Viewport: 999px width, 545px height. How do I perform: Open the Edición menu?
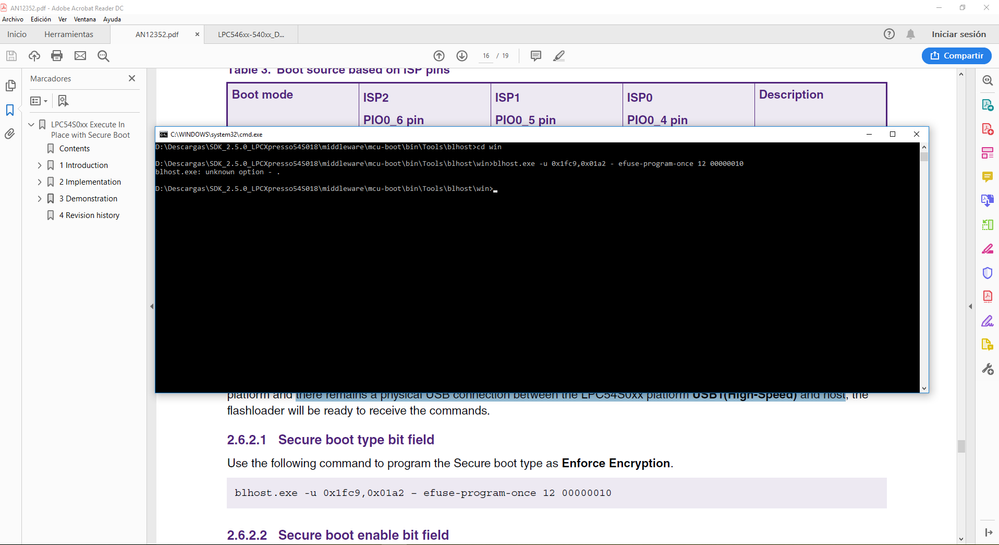(40, 19)
